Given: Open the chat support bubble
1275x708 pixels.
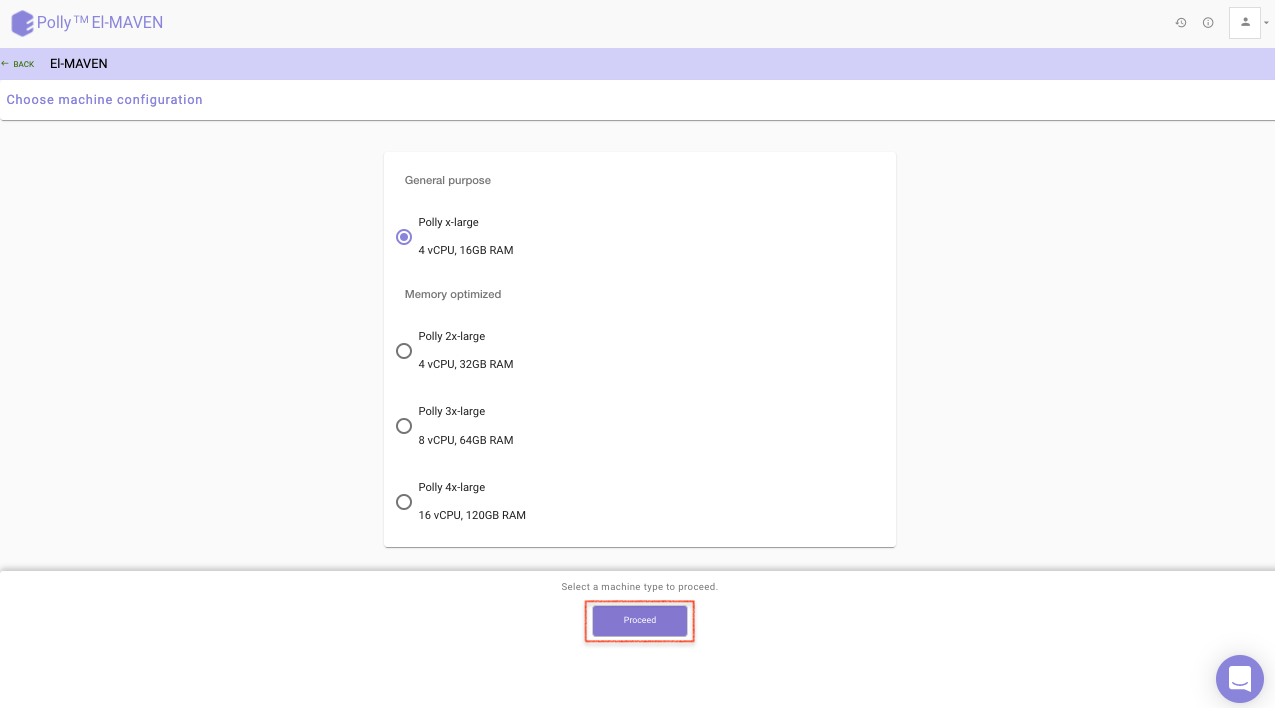Looking at the screenshot, I should 1240,679.
